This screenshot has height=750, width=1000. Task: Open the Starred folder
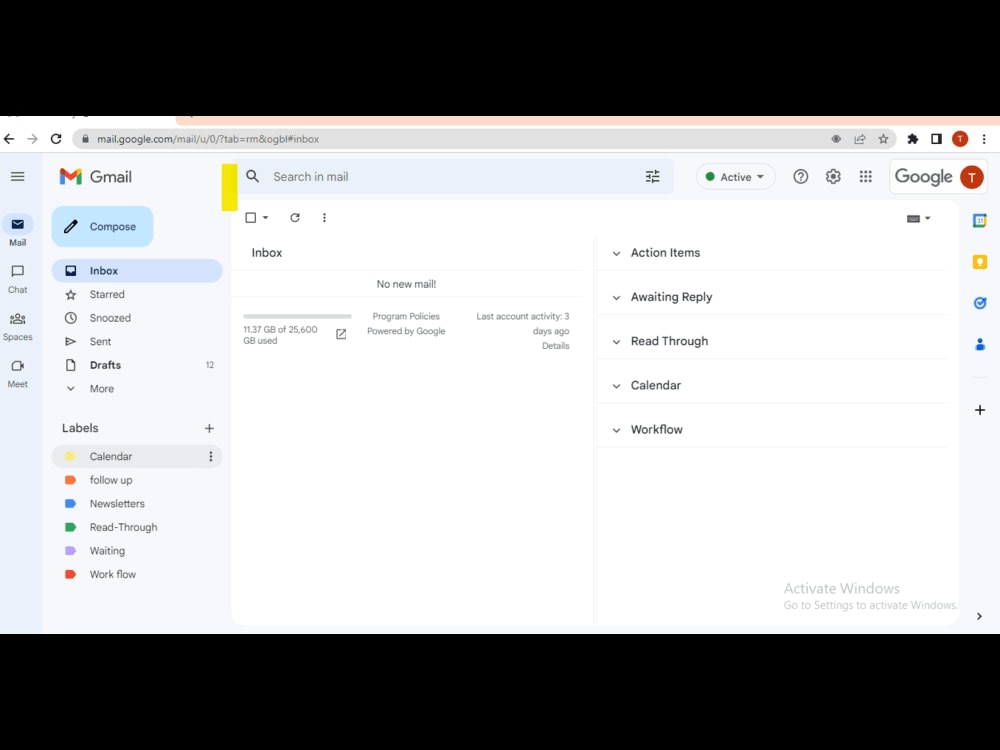point(137,294)
